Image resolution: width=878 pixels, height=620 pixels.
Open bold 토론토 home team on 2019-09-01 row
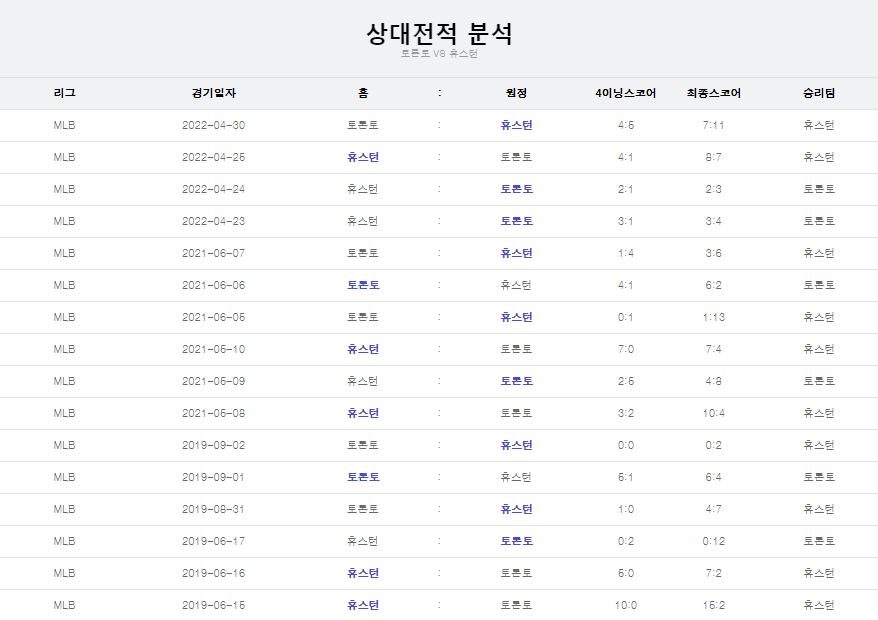point(363,477)
